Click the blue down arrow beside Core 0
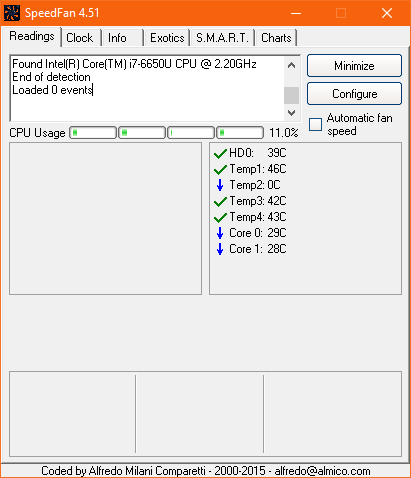Viewport: 411px width, 478px height. (220, 233)
